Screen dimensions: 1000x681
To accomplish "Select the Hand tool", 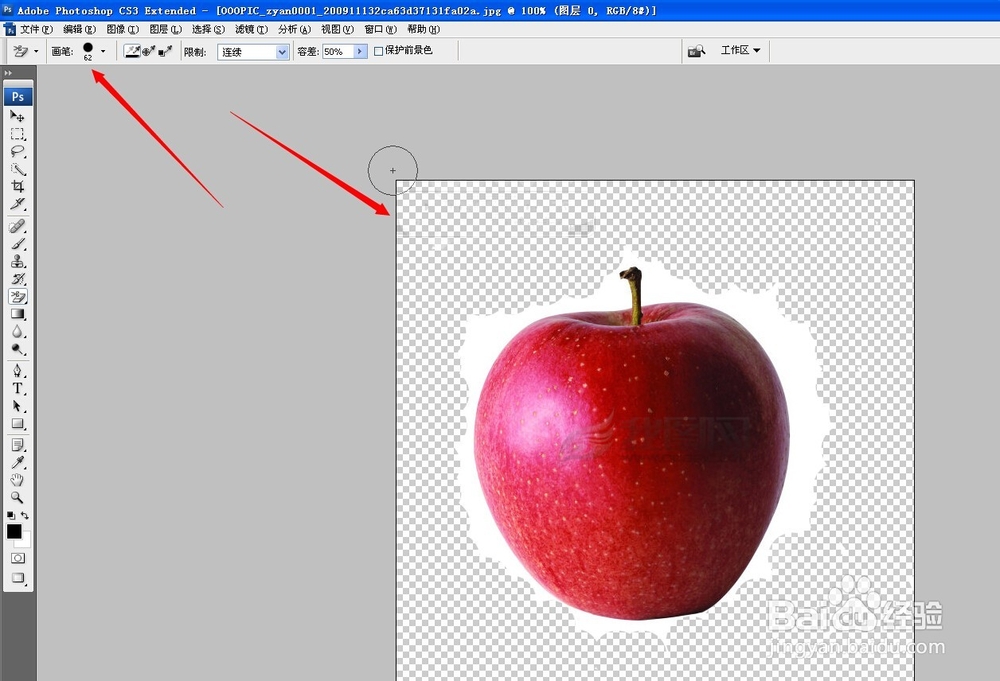I will click(17, 480).
